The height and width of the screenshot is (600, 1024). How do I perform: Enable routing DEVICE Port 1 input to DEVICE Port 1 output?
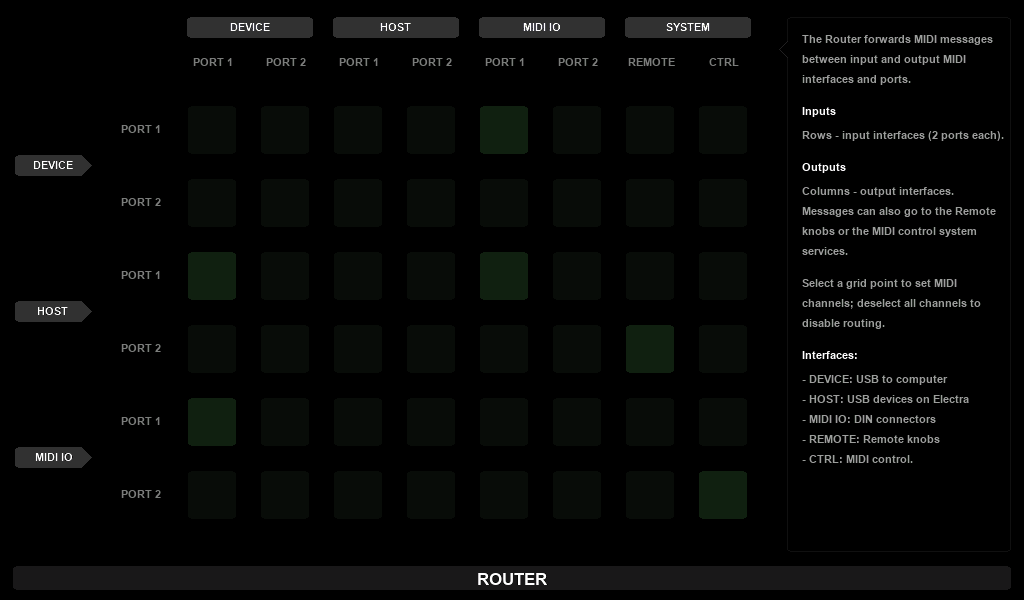click(x=212, y=130)
